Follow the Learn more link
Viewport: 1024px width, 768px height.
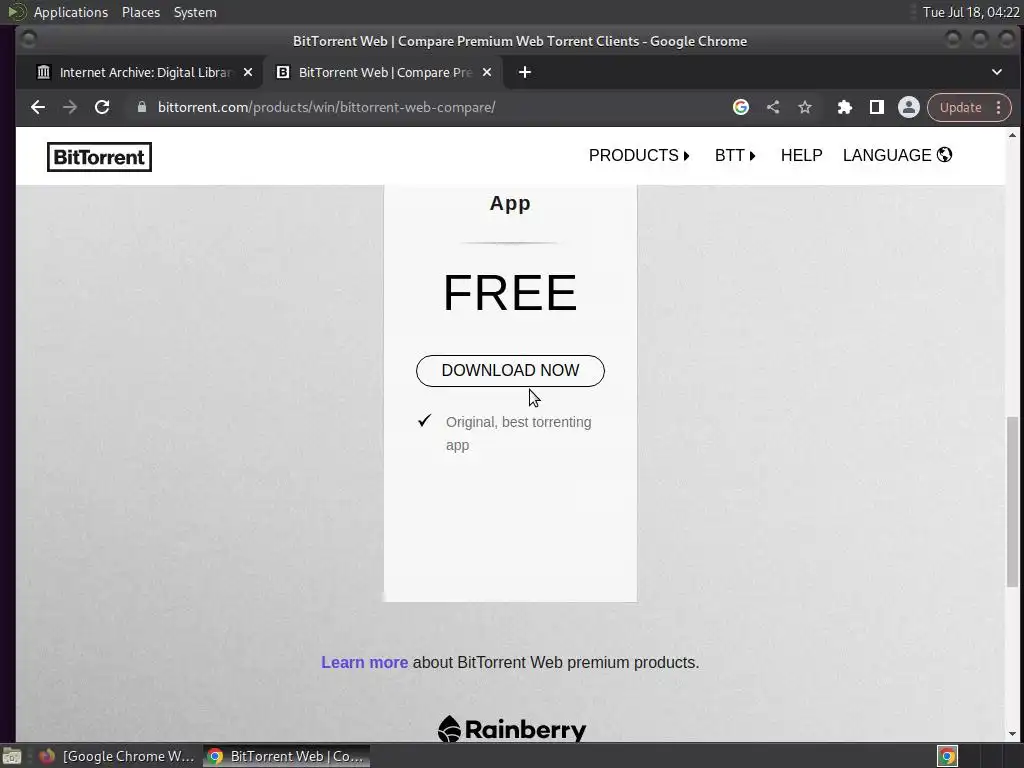[364, 662]
